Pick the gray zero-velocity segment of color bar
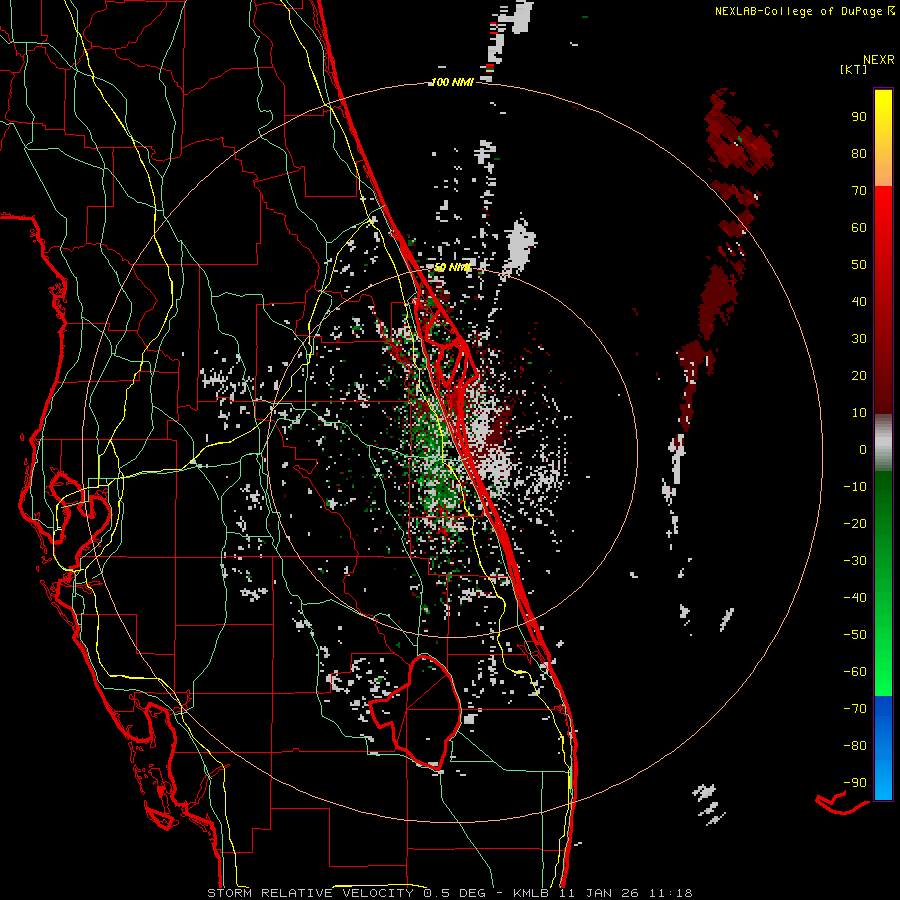900x900 pixels. click(x=883, y=443)
